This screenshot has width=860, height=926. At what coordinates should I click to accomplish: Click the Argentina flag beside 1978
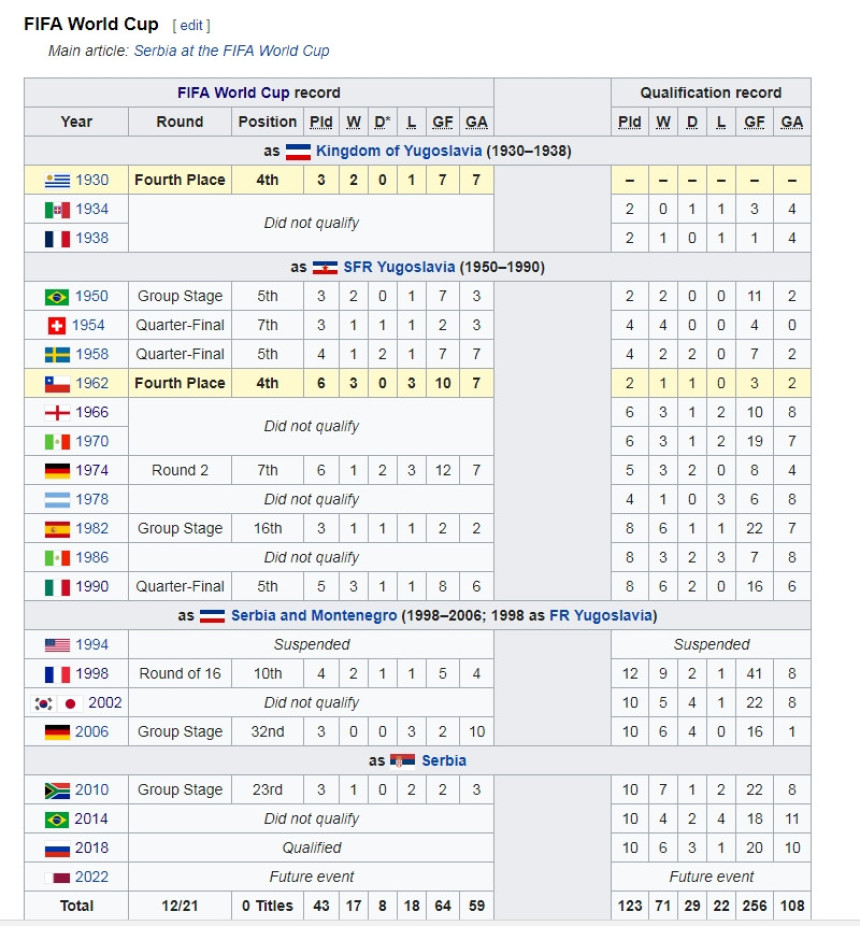coord(57,499)
